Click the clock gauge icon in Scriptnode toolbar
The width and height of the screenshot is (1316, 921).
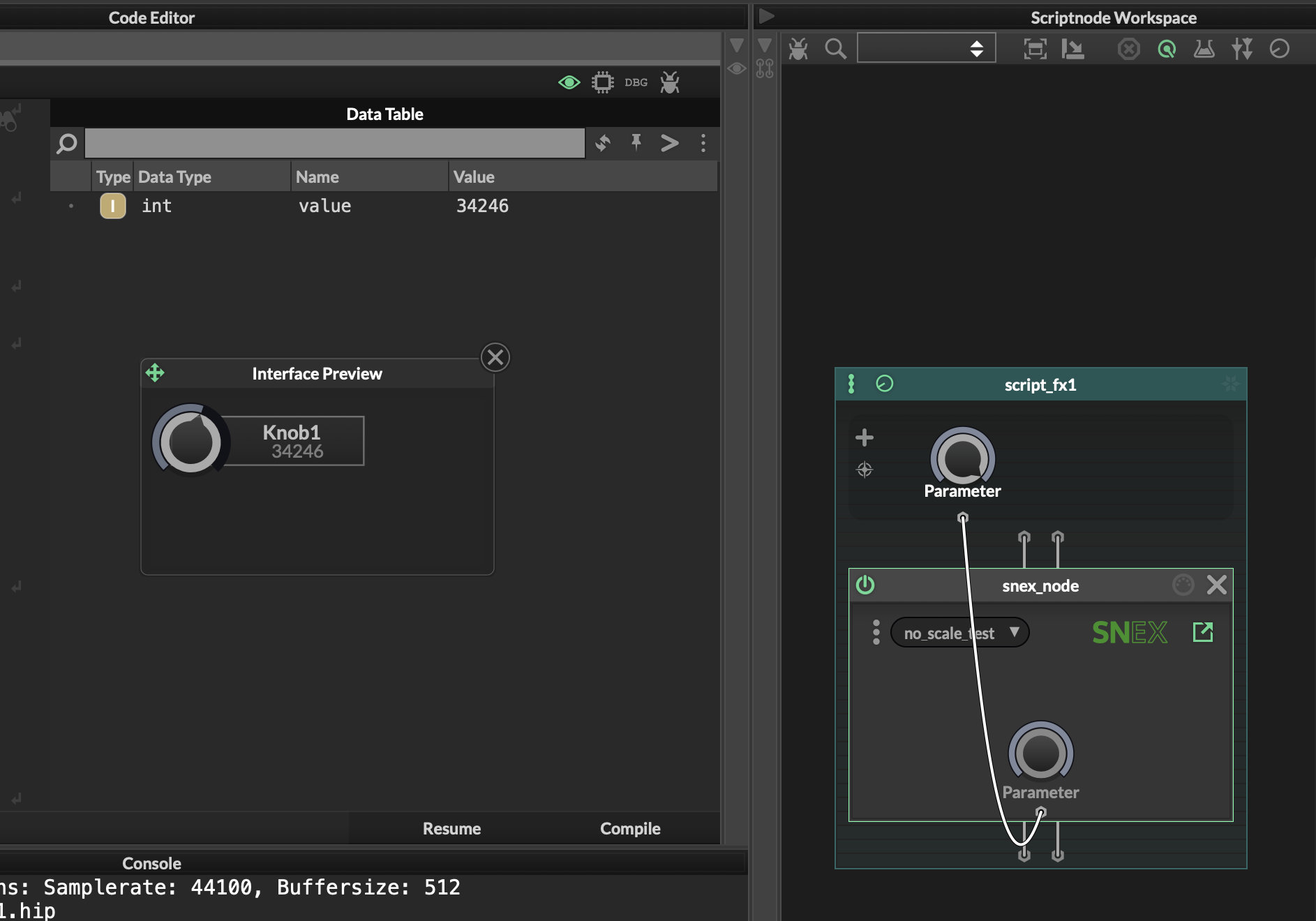click(1280, 49)
